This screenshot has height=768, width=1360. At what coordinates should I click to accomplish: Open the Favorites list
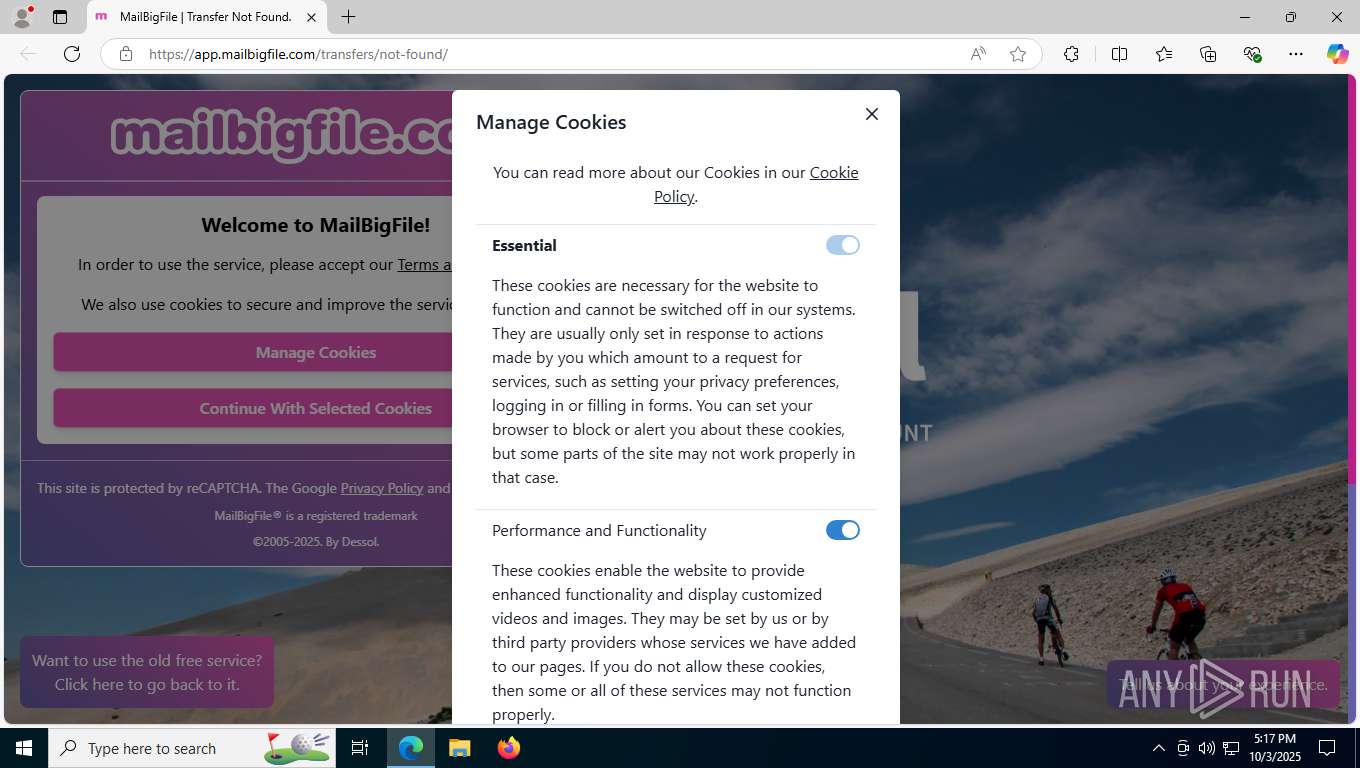1164,54
